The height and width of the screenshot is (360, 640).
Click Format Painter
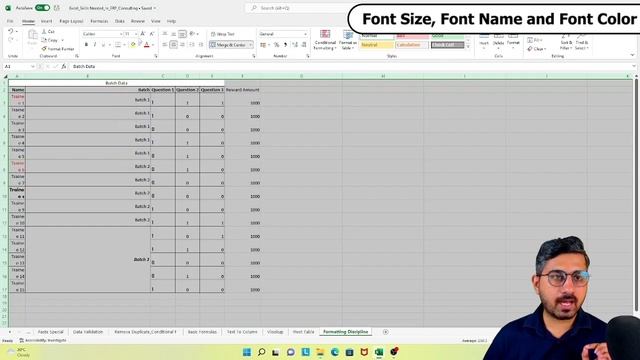58,49
